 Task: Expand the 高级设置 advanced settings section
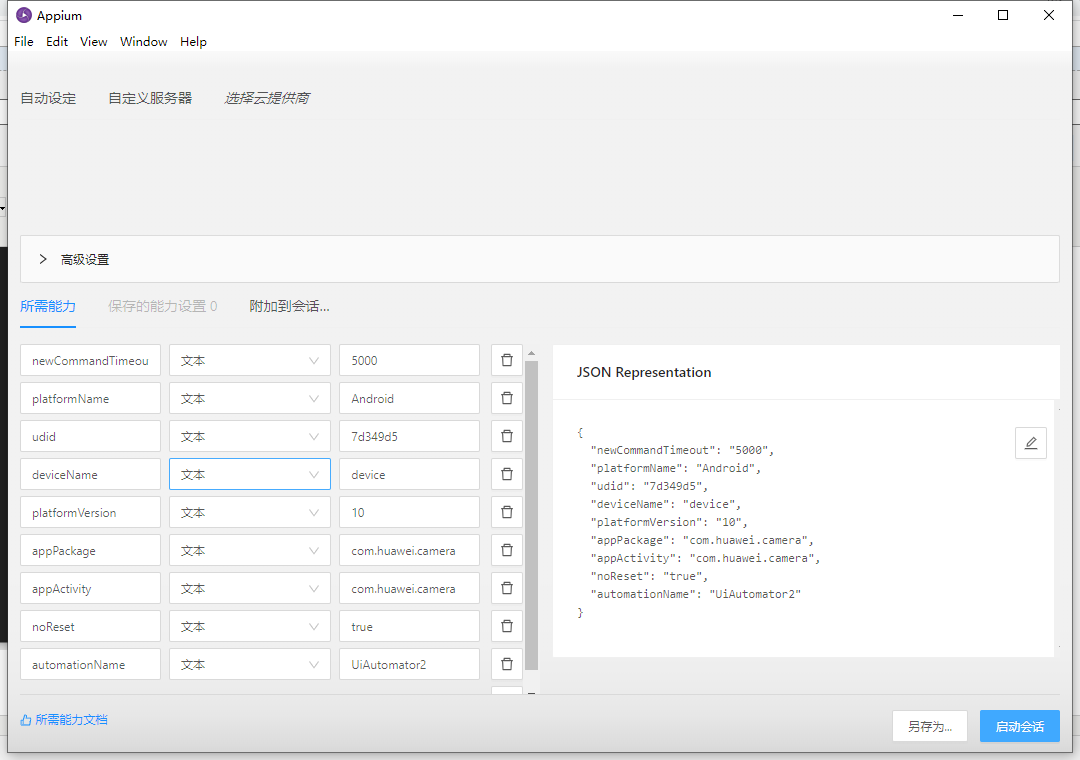click(x=539, y=259)
